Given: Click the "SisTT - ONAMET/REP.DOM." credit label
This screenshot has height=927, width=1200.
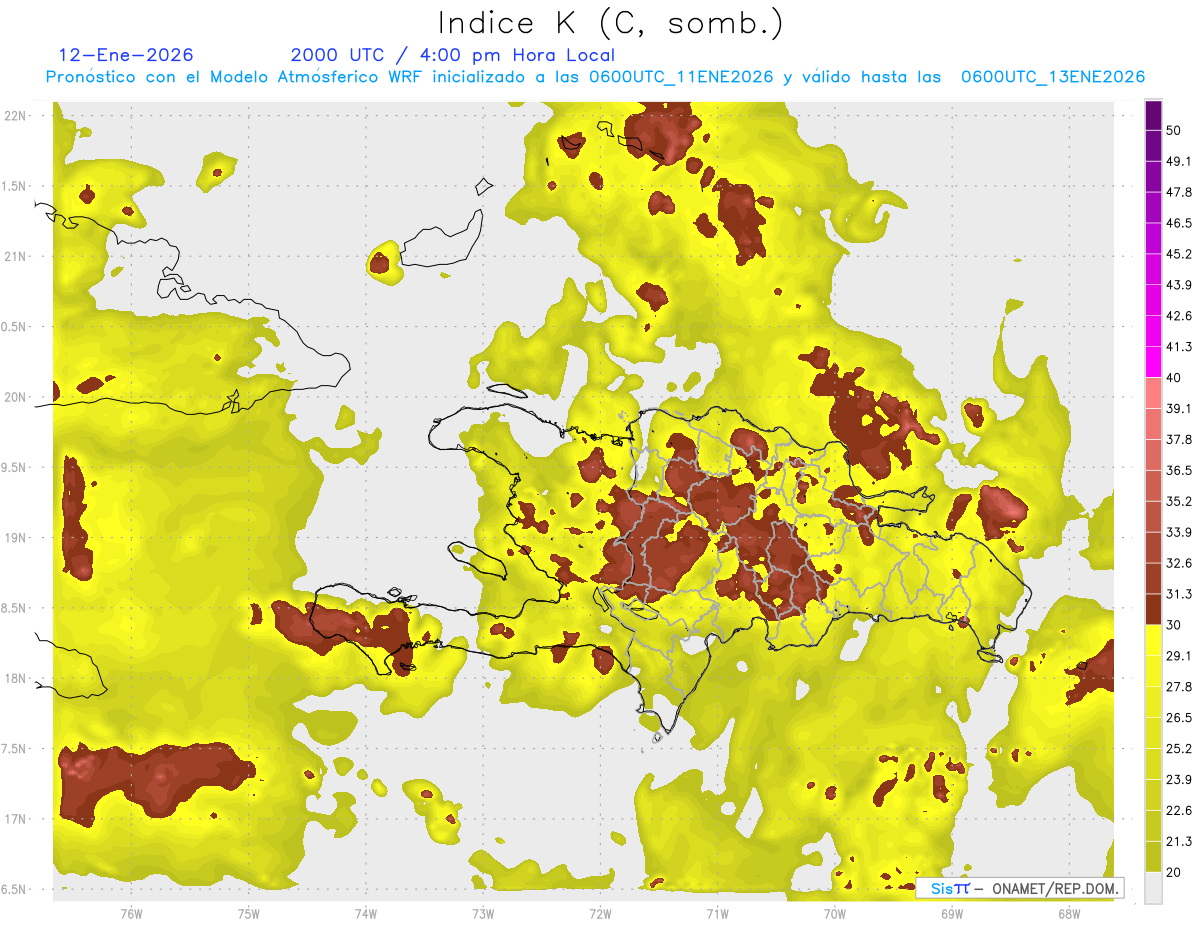Looking at the screenshot, I should click(x=1021, y=888).
